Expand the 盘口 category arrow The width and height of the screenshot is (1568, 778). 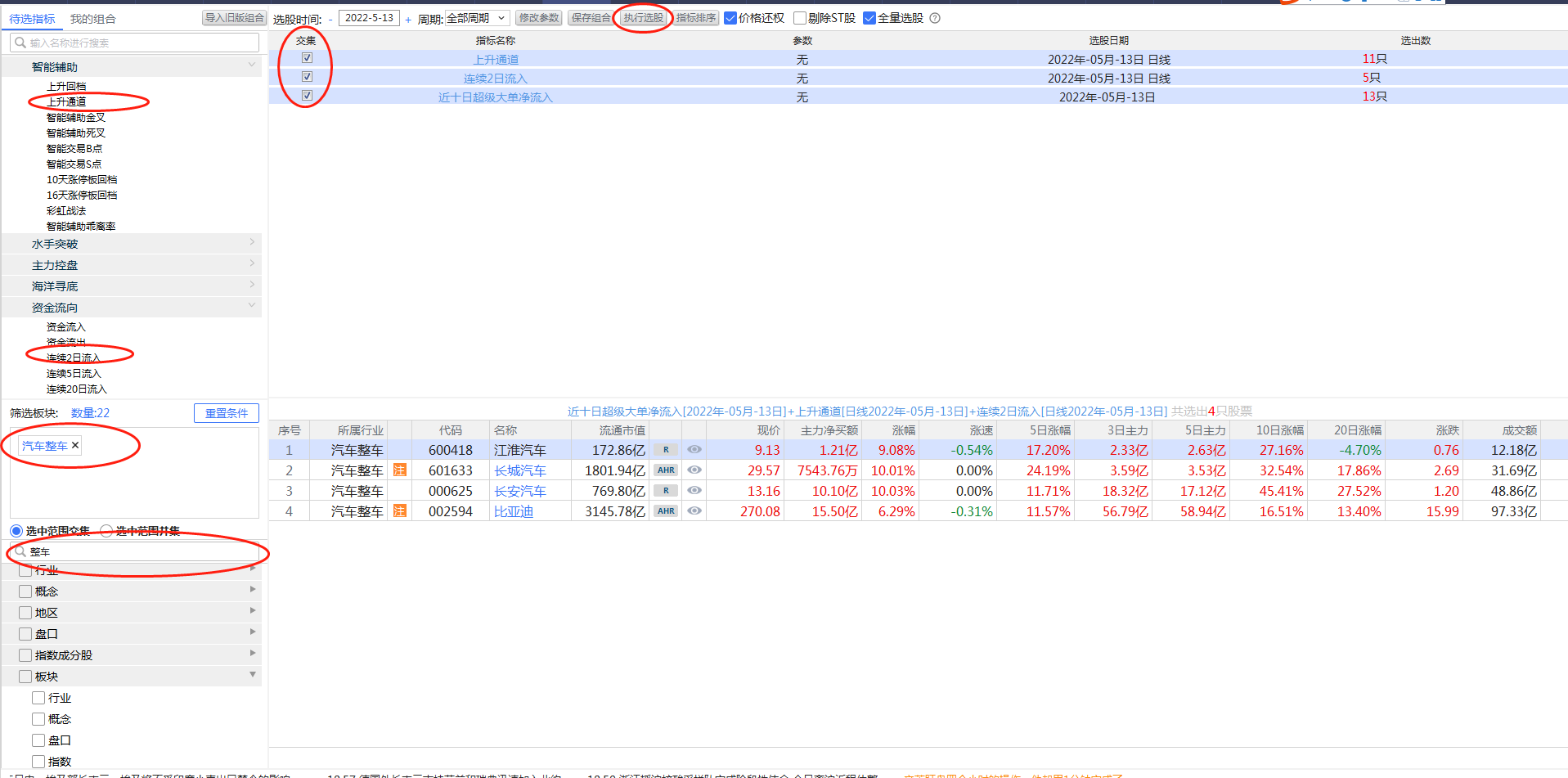(253, 632)
